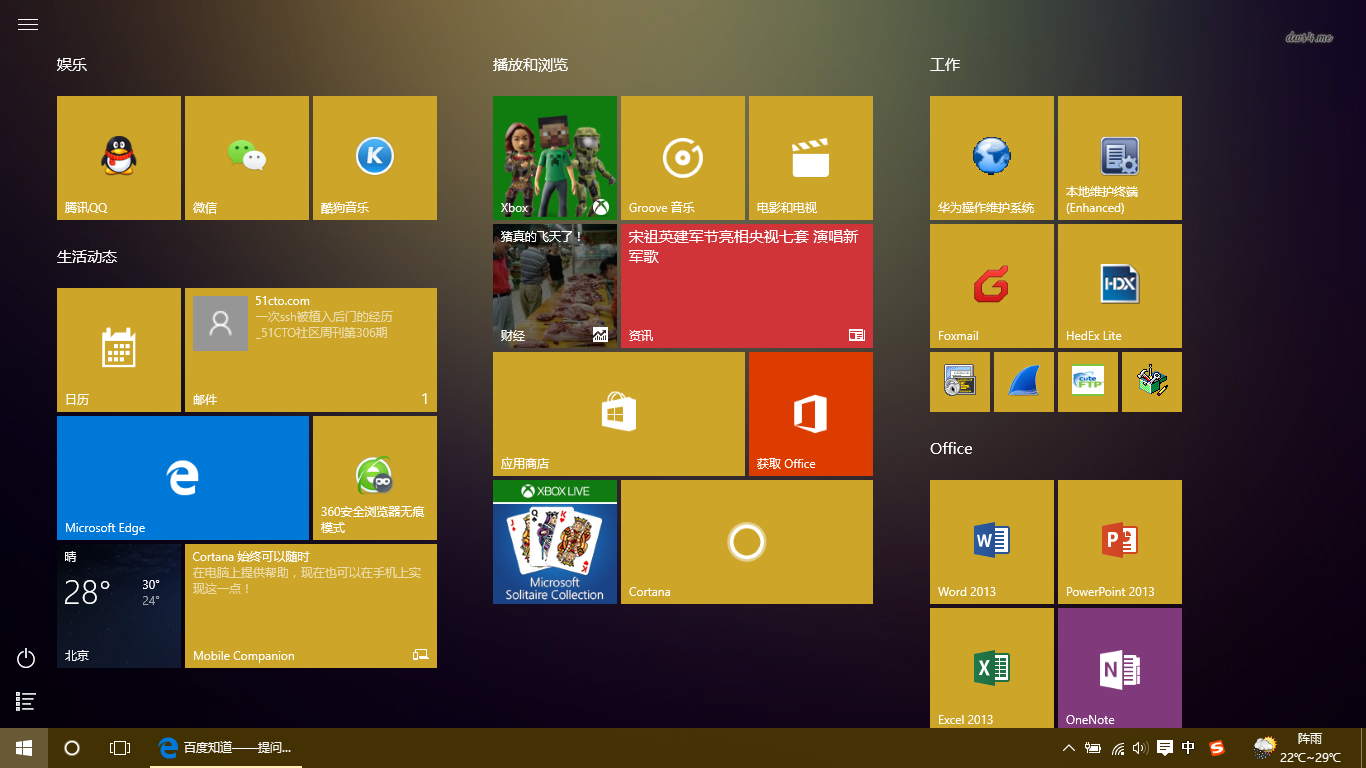The image size is (1366, 768).
Task: Open the small CuteFTP tile
Action: pos(1088,382)
